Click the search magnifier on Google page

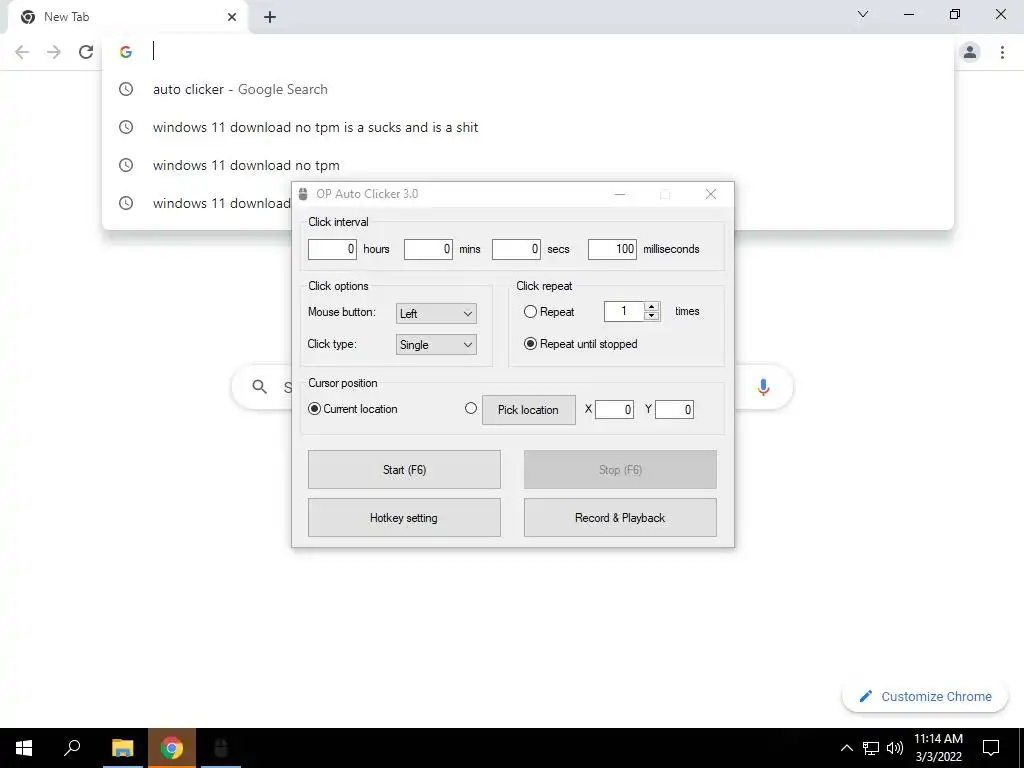coord(260,387)
